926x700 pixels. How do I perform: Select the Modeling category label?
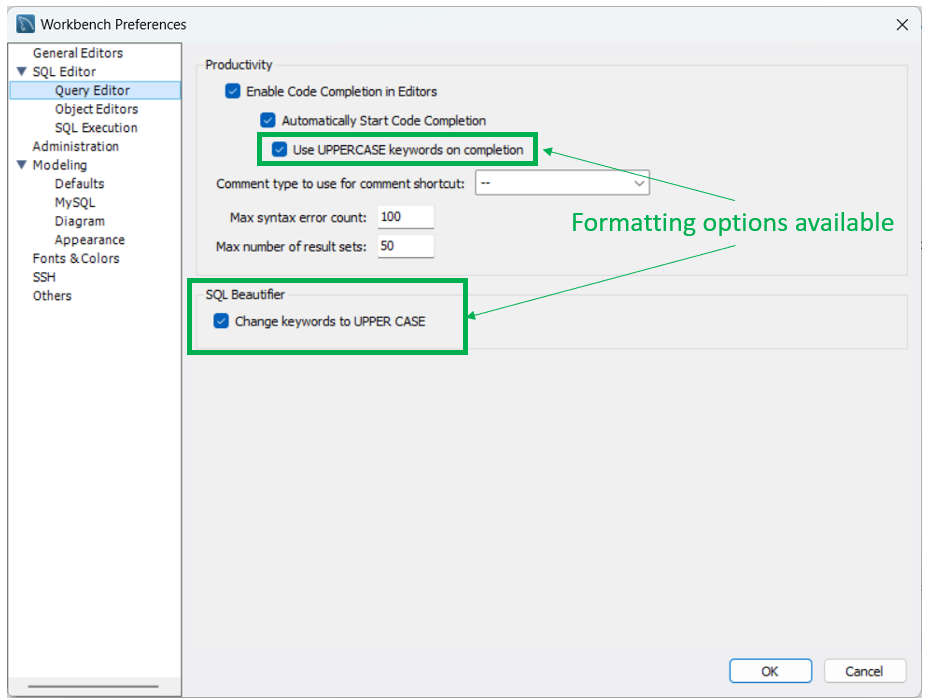(x=60, y=165)
